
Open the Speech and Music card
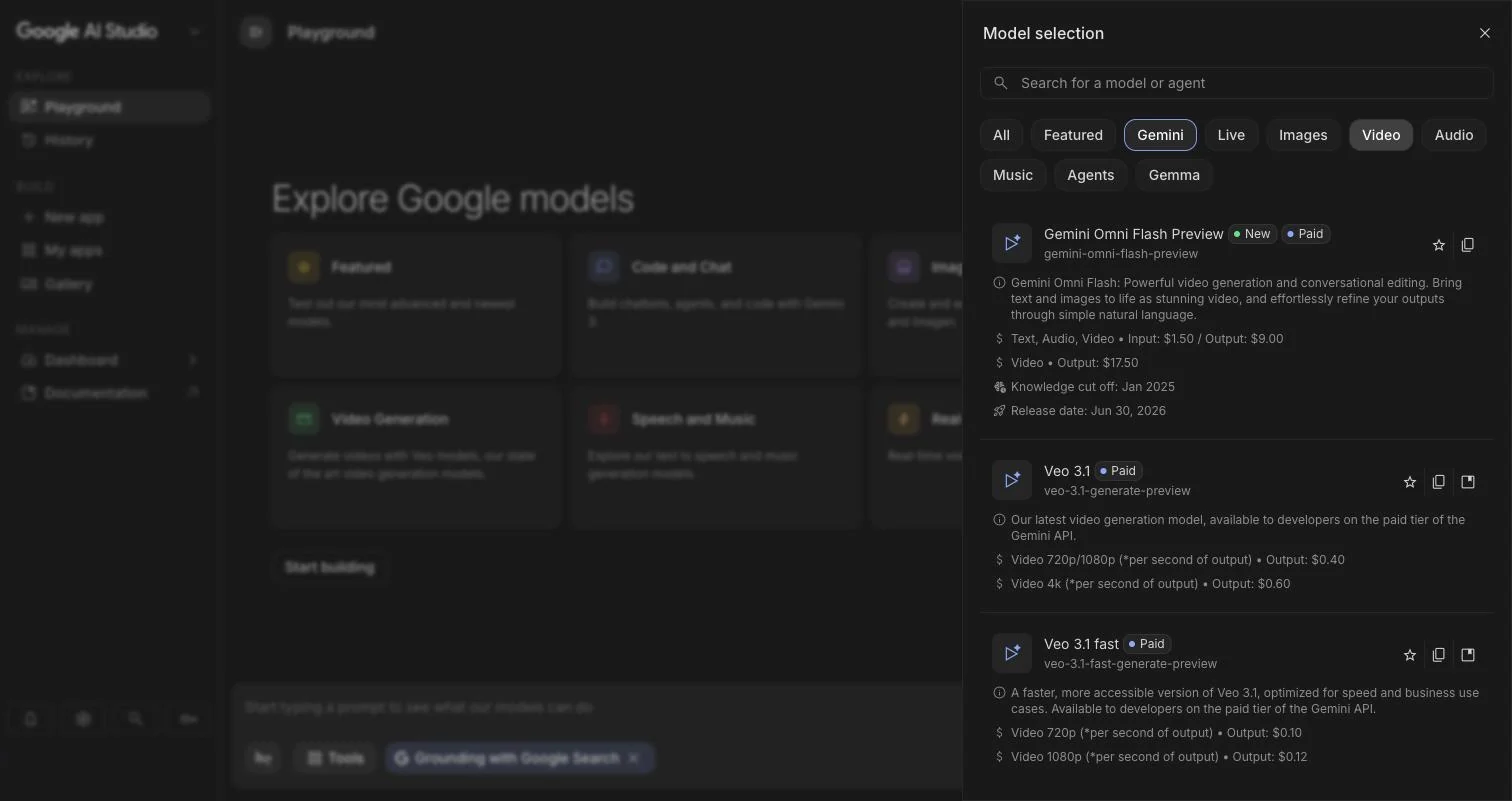[716, 457]
